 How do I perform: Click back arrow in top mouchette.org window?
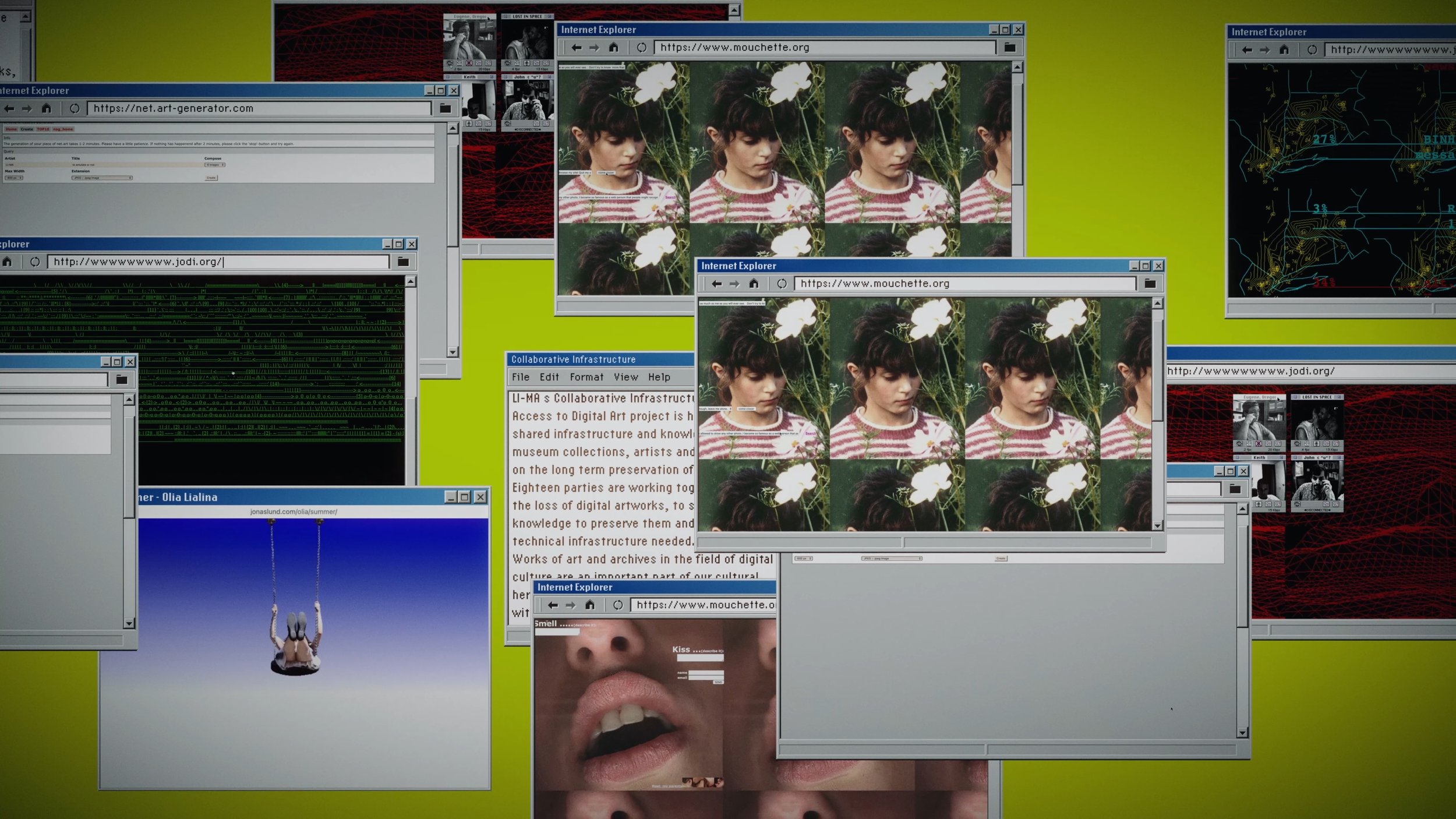(x=576, y=48)
